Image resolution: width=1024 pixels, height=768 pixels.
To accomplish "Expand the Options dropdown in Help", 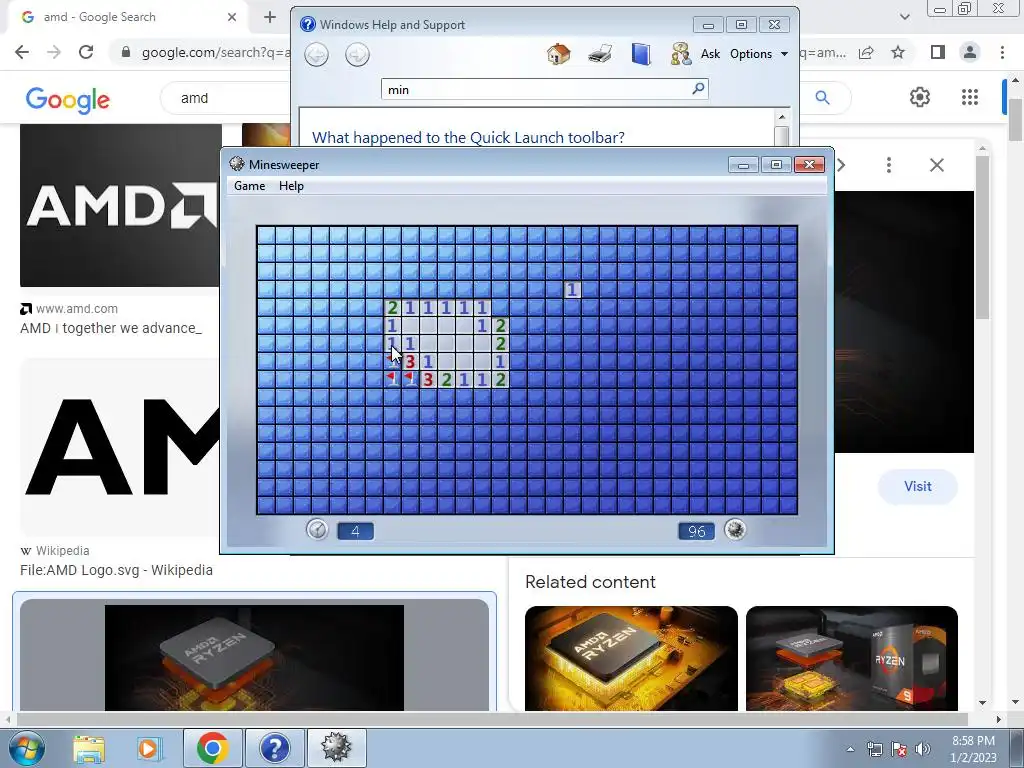I will [x=758, y=54].
